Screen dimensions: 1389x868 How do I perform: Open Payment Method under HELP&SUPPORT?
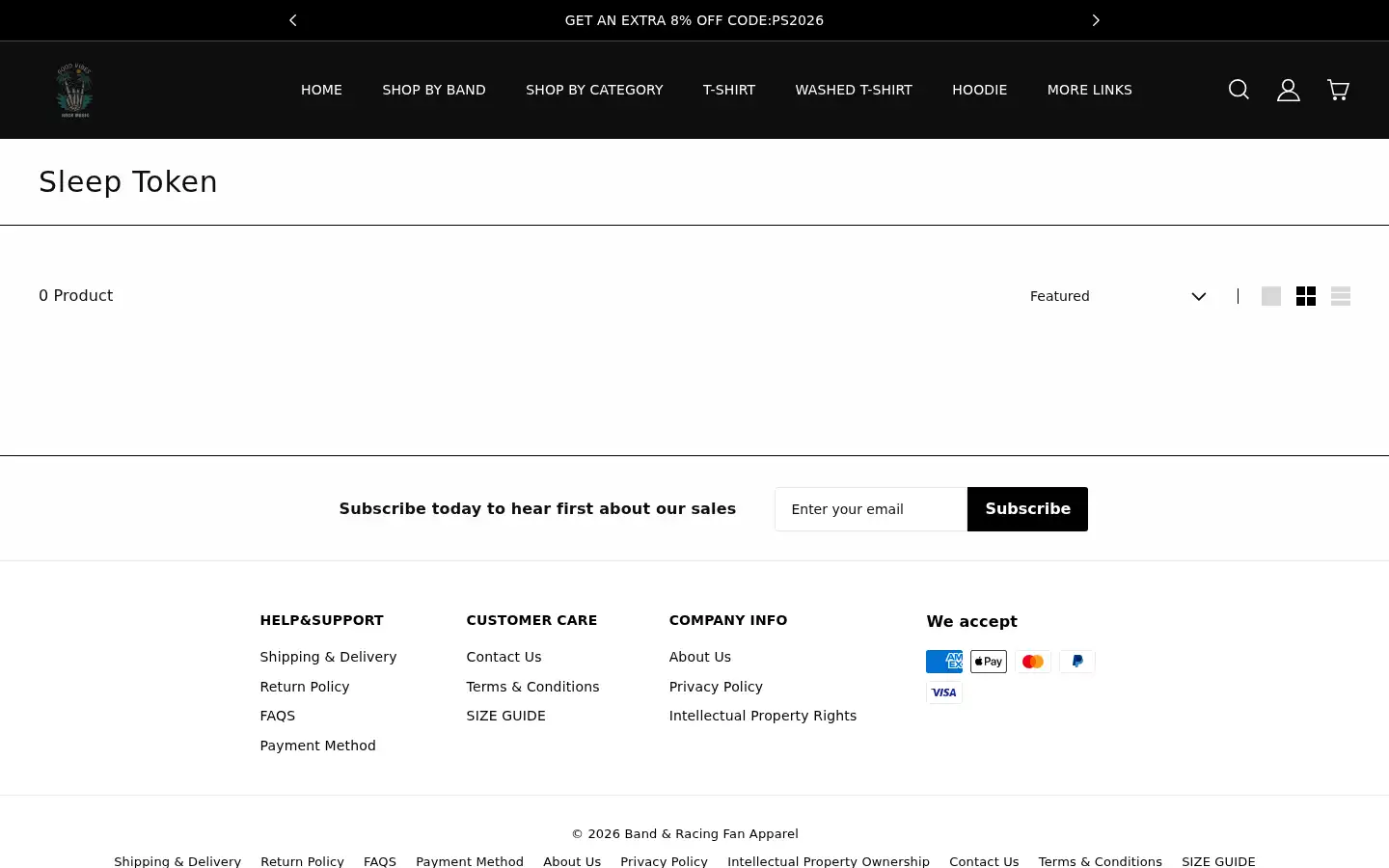317,746
